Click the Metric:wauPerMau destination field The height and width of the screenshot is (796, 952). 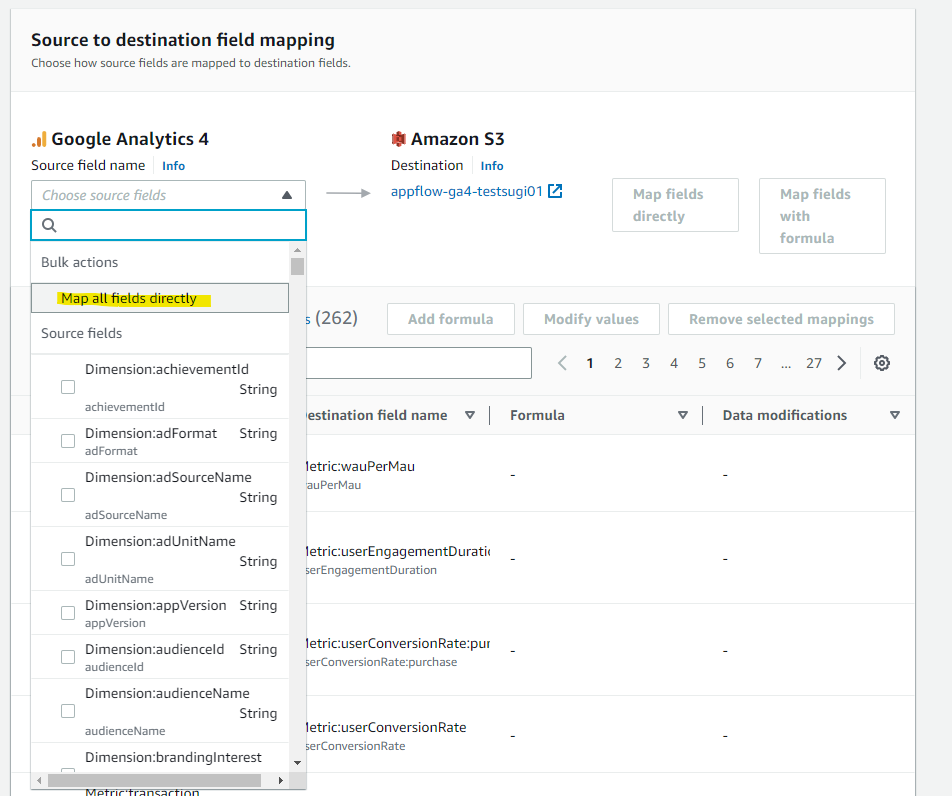(360, 466)
